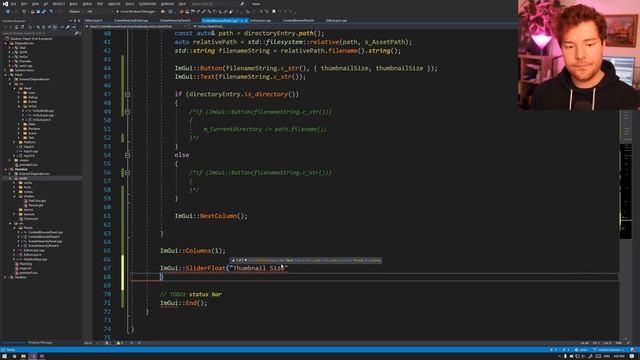The image size is (640, 360).
Task: Select the Dependencies solution folder
Action: [x=24, y=43]
